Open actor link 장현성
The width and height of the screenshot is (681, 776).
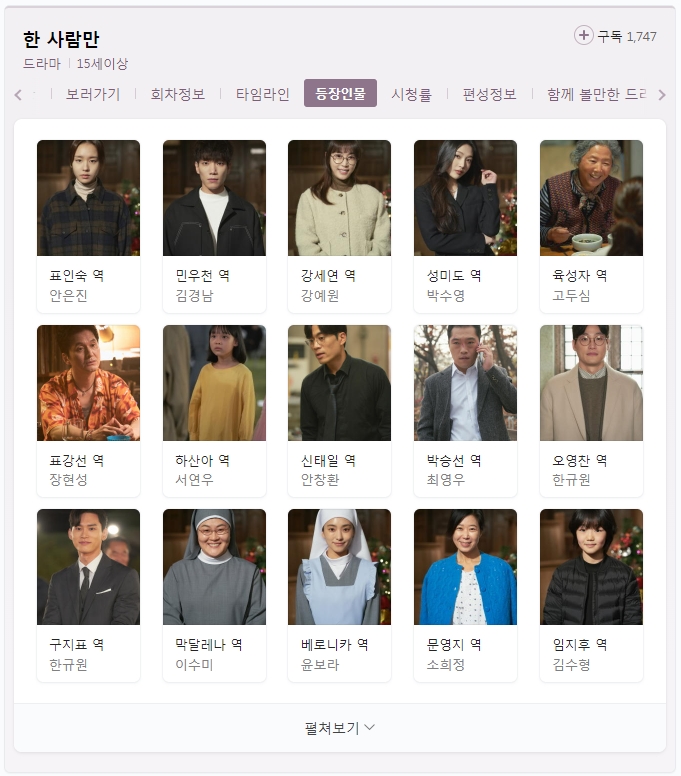pyautogui.click(x=68, y=480)
